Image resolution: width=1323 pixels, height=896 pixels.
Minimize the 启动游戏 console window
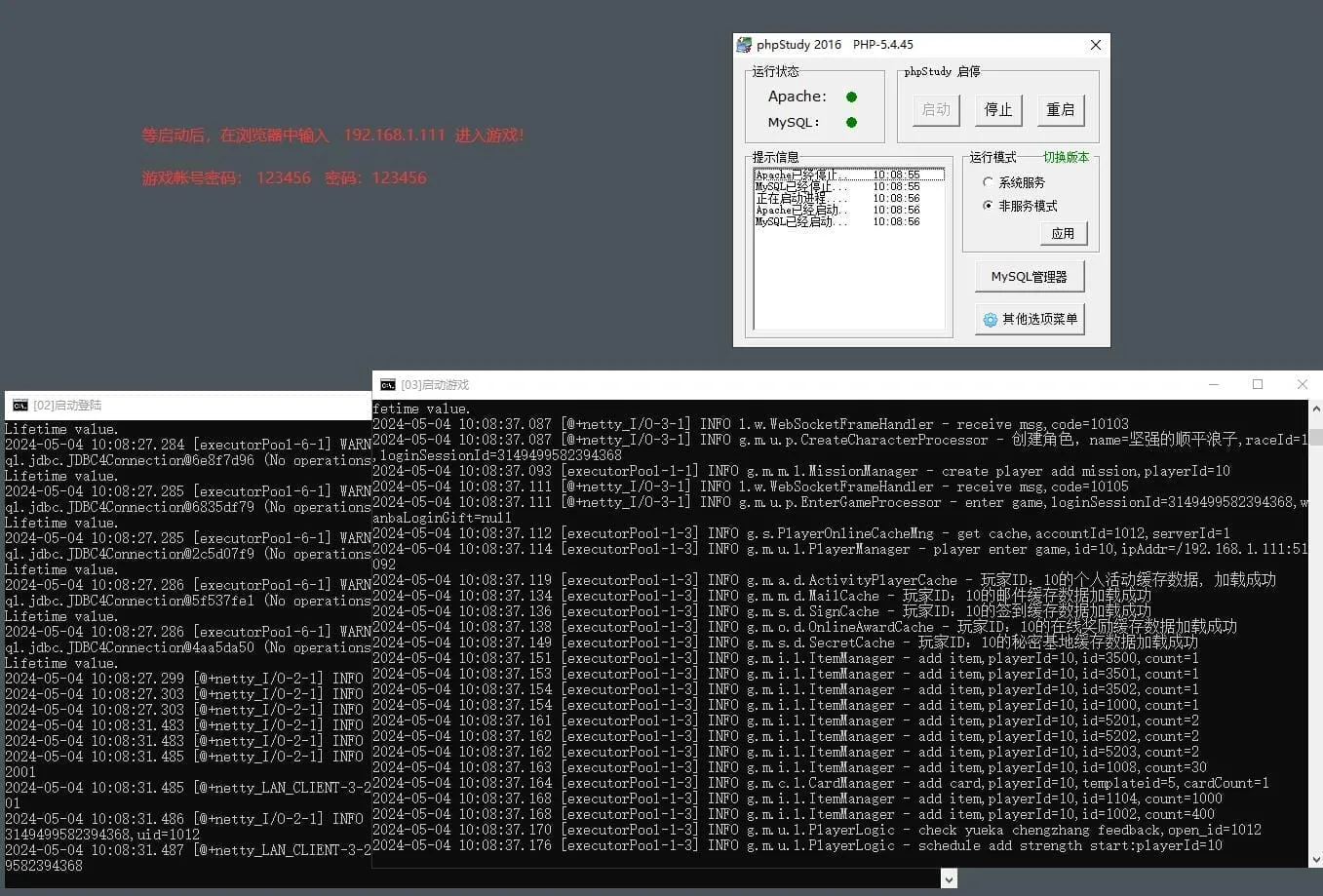tap(1214, 384)
